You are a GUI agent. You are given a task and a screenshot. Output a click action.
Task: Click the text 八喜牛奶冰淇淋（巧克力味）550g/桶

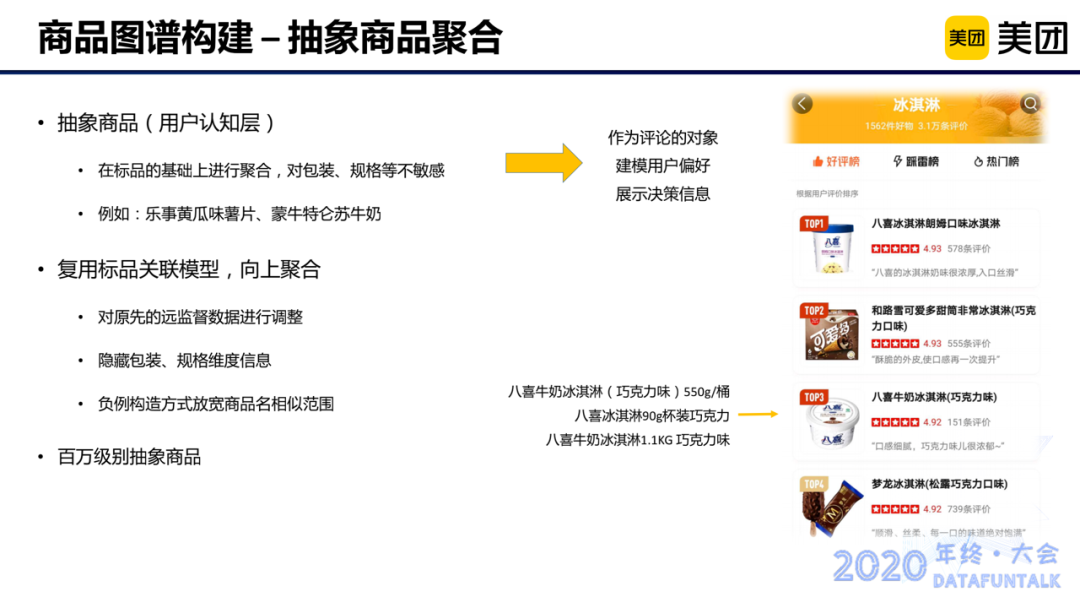[x=619, y=392]
